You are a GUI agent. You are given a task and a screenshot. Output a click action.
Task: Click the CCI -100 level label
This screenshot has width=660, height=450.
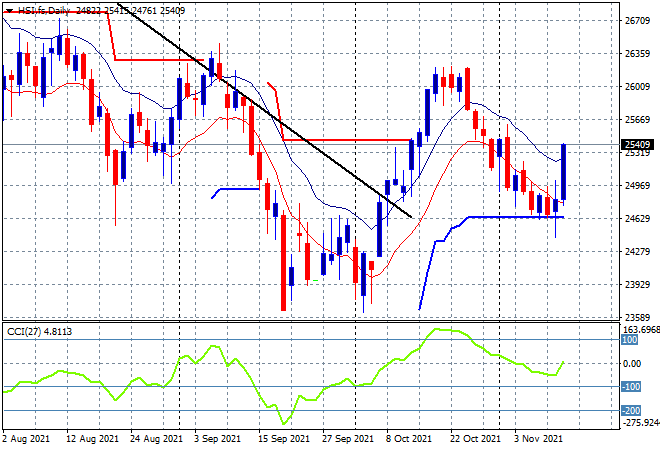pos(631,386)
